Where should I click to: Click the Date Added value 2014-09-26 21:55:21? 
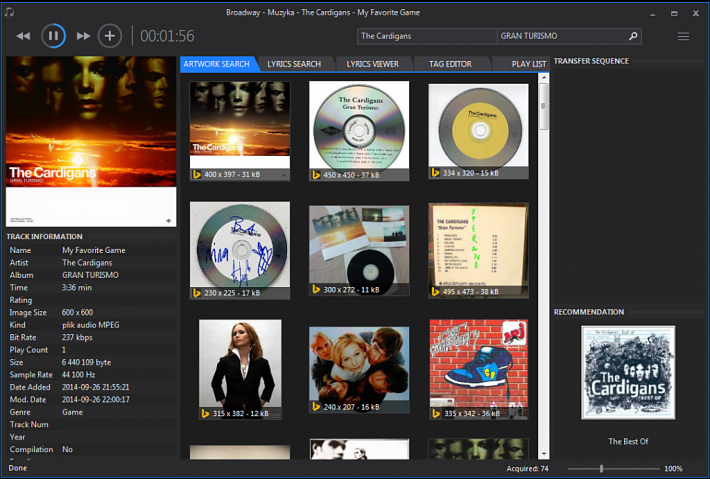96,387
